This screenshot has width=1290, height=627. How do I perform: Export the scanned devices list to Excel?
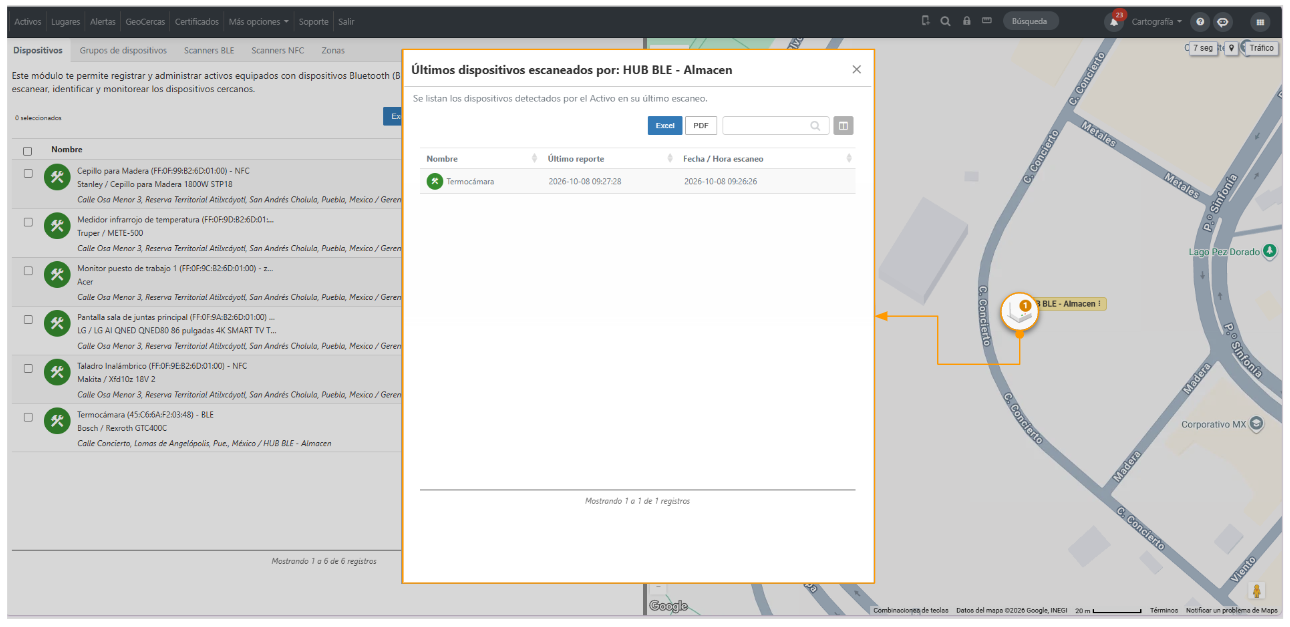tap(665, 126)
